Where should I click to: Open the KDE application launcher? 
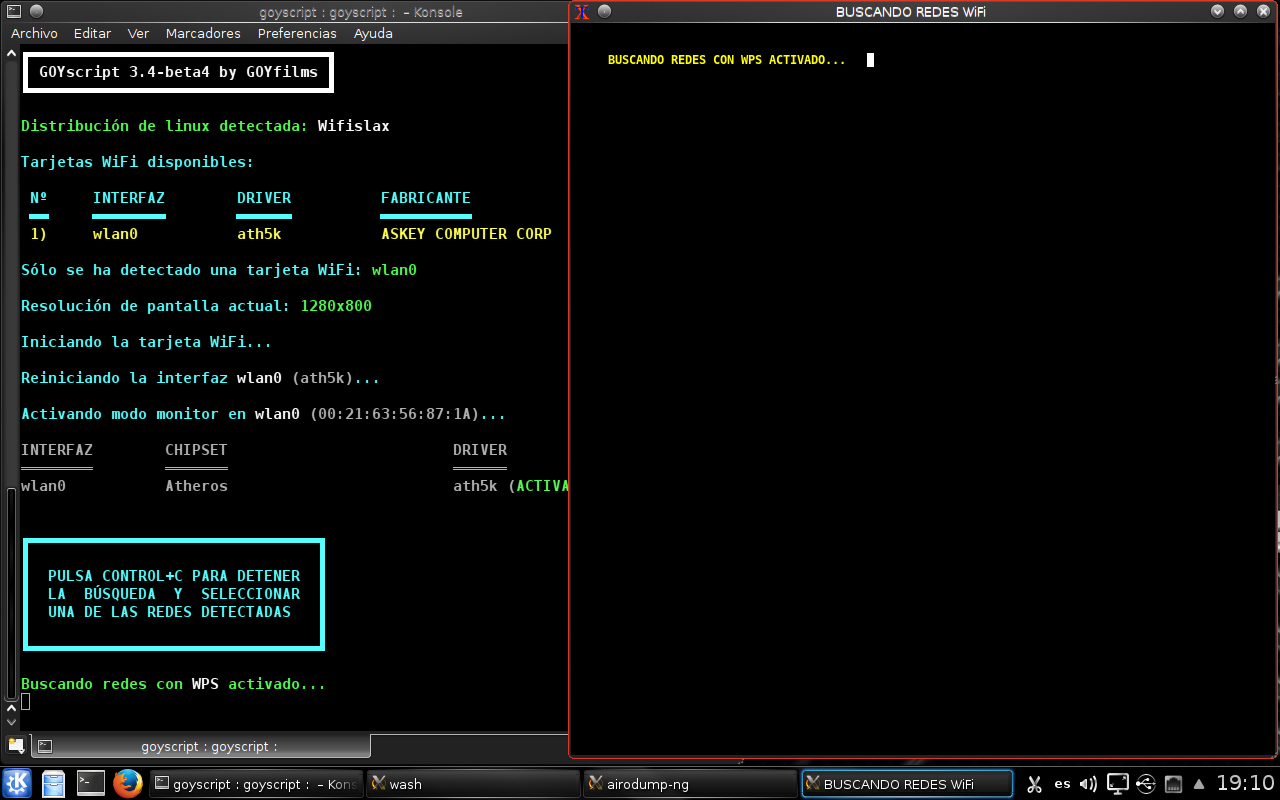[17, 783]
